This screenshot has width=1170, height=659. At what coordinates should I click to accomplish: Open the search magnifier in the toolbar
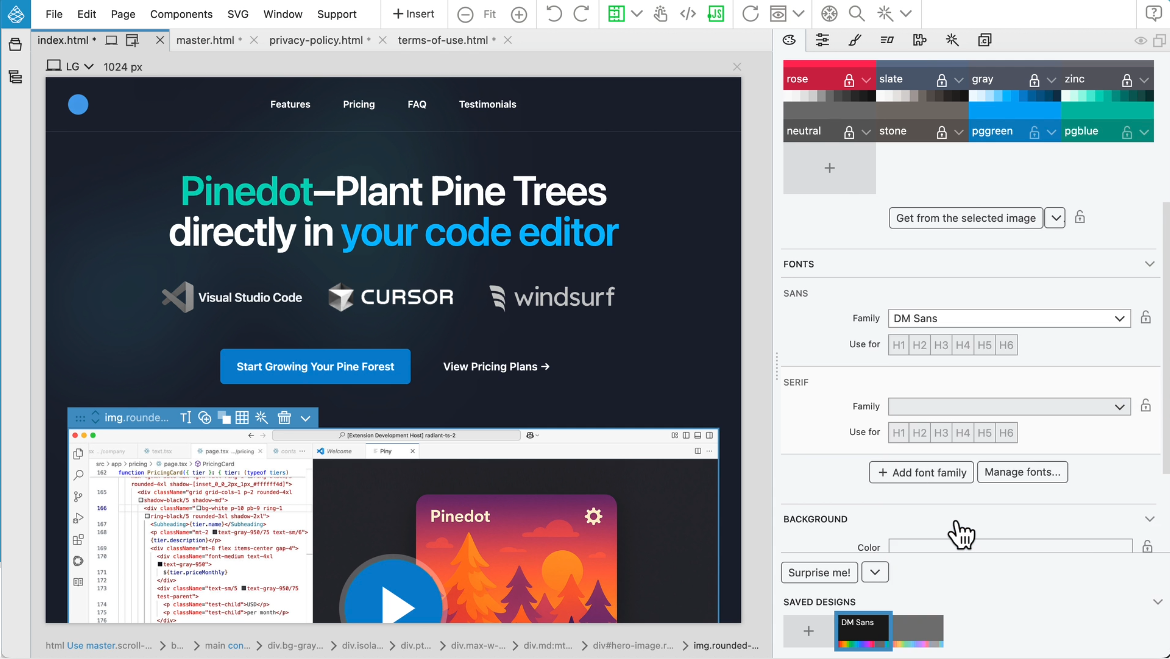(x=856, y=14)
